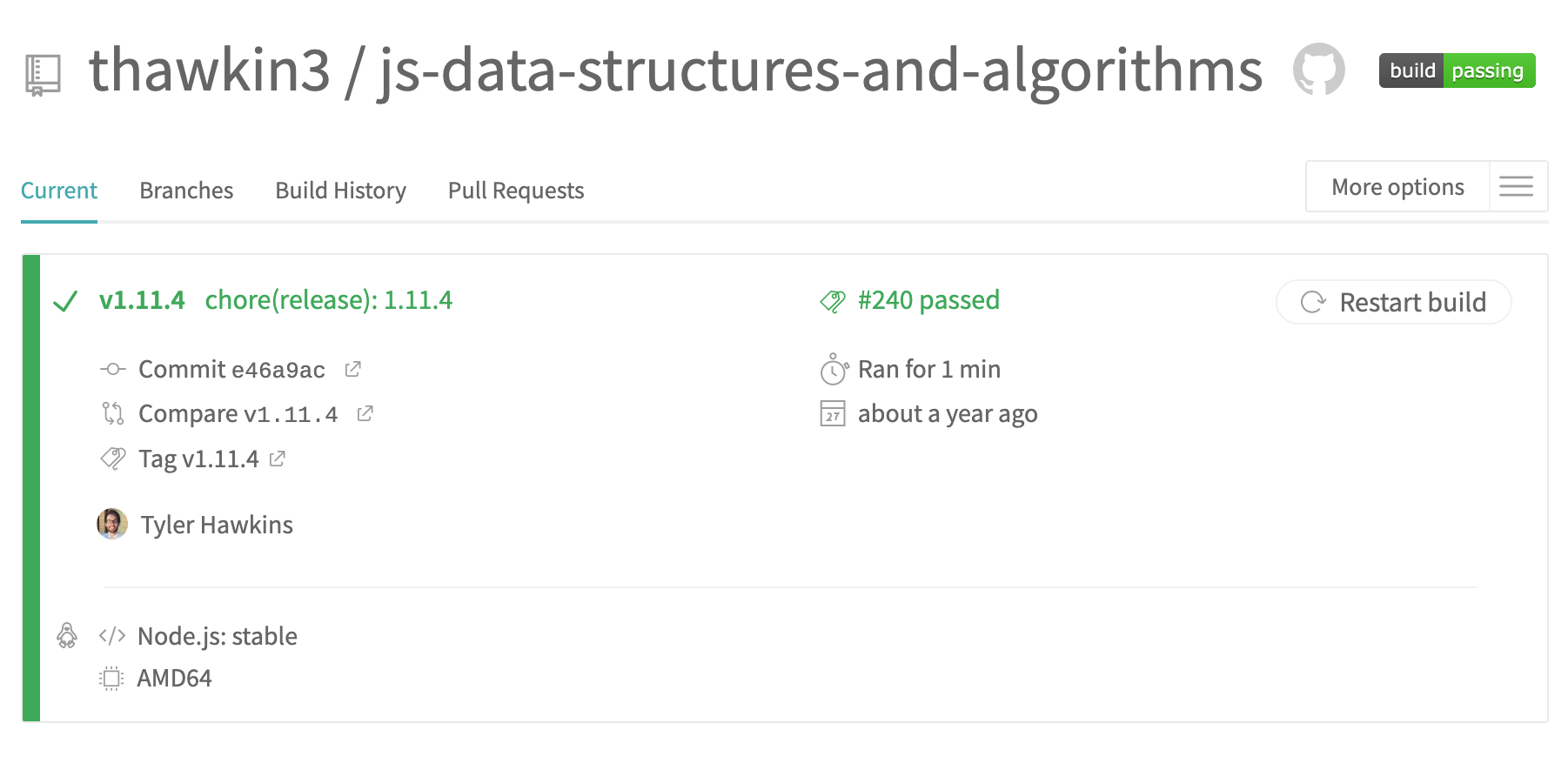Viewport: 1568px width, 757px height.
Task: Click the repository book icon
Action: click(x=43, y=75)
